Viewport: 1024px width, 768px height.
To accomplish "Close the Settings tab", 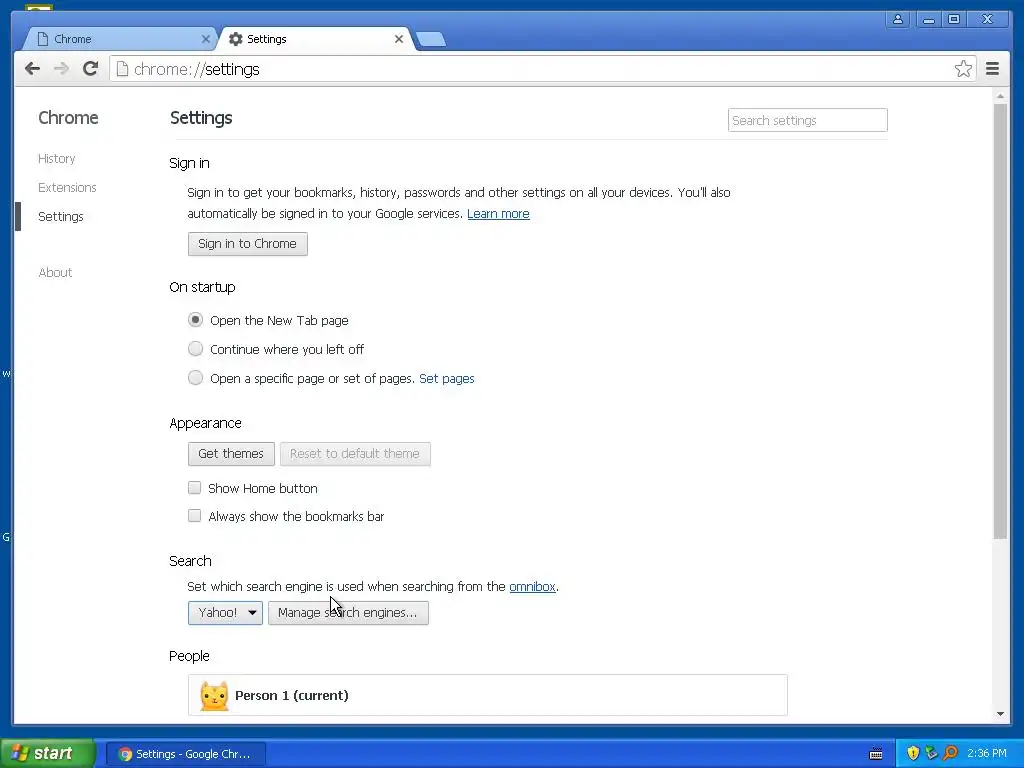I will (399, 39).
